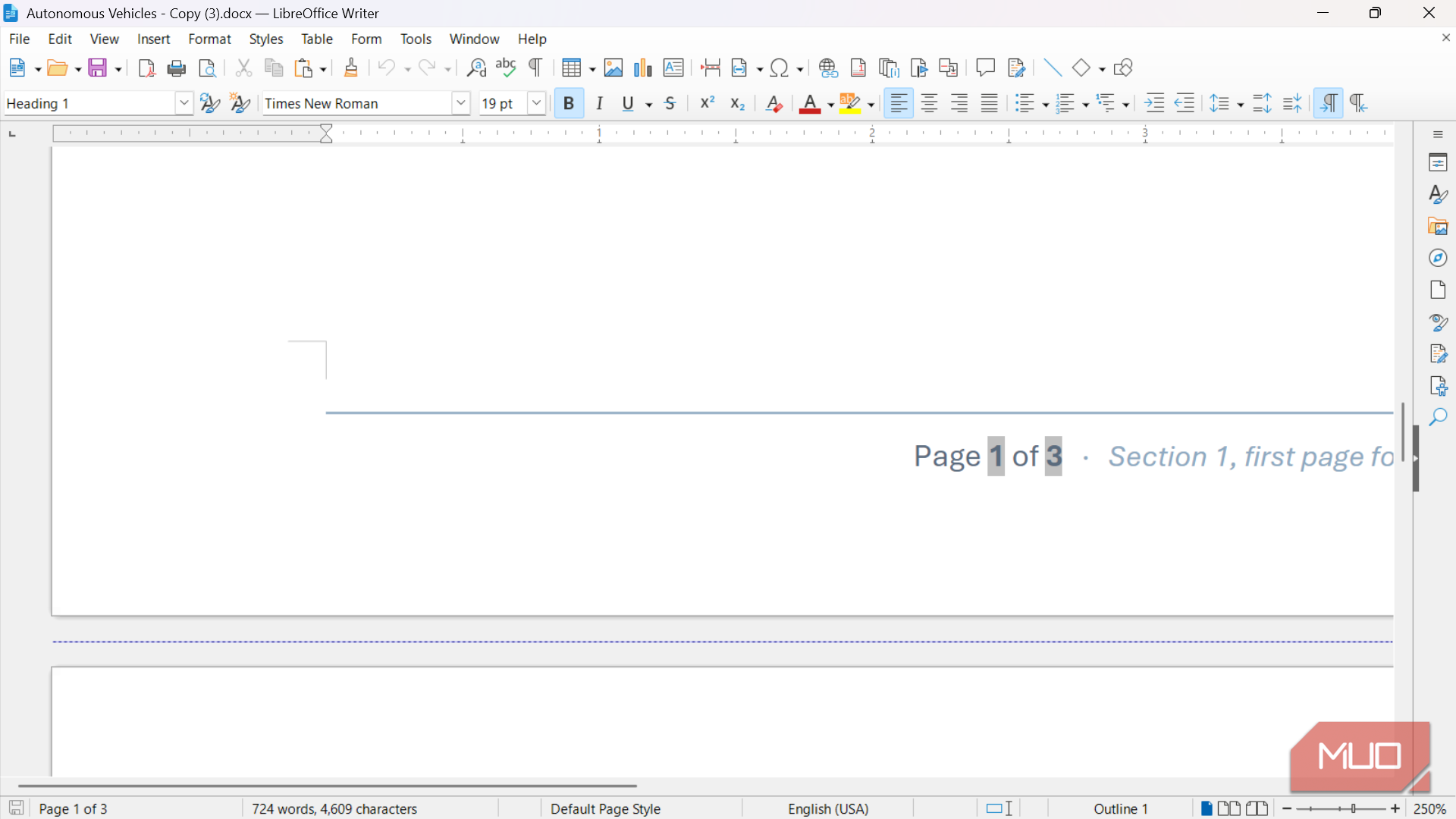Click the Clone Formatting paintbrush icon
1456x819 pixels.
351,68
